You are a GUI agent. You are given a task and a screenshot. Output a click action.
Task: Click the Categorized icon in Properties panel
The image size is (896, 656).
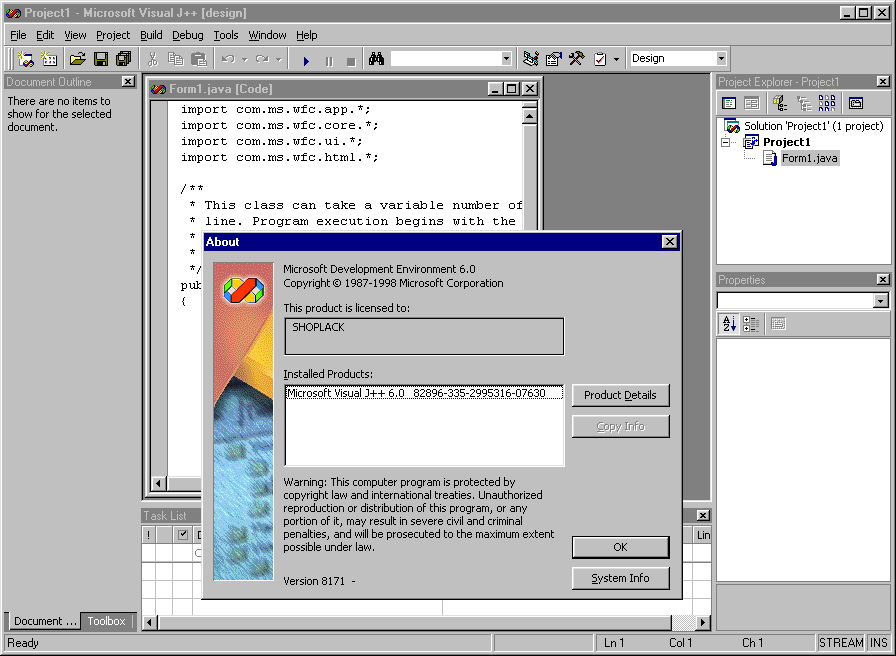pyautogui.click(x=751, y=324)
